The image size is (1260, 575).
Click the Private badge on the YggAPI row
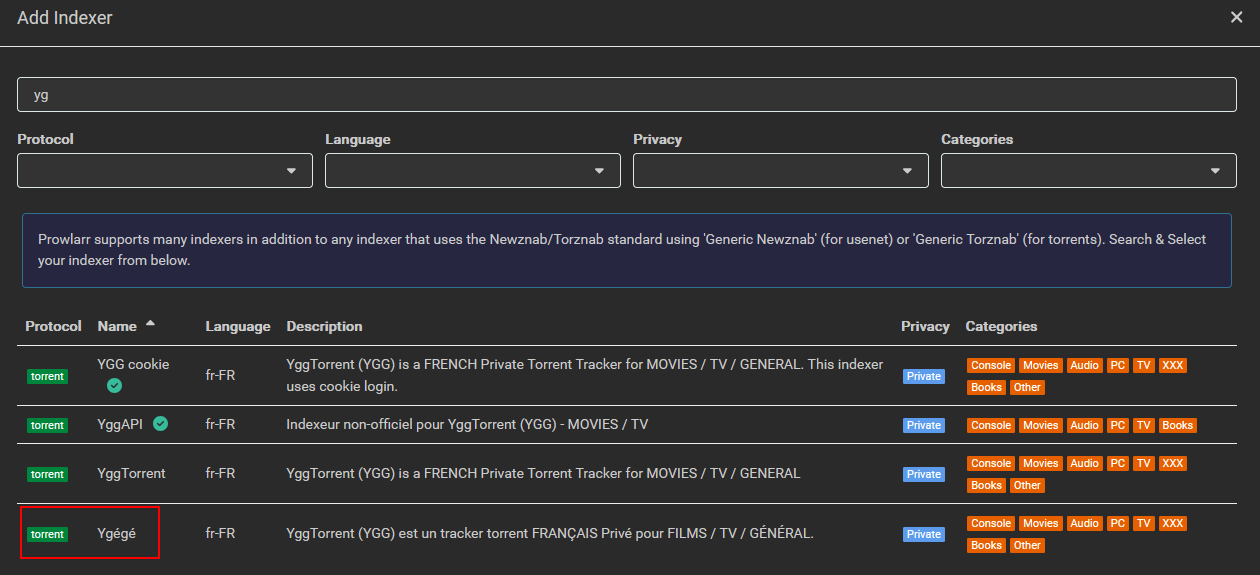tap(923, 425)
